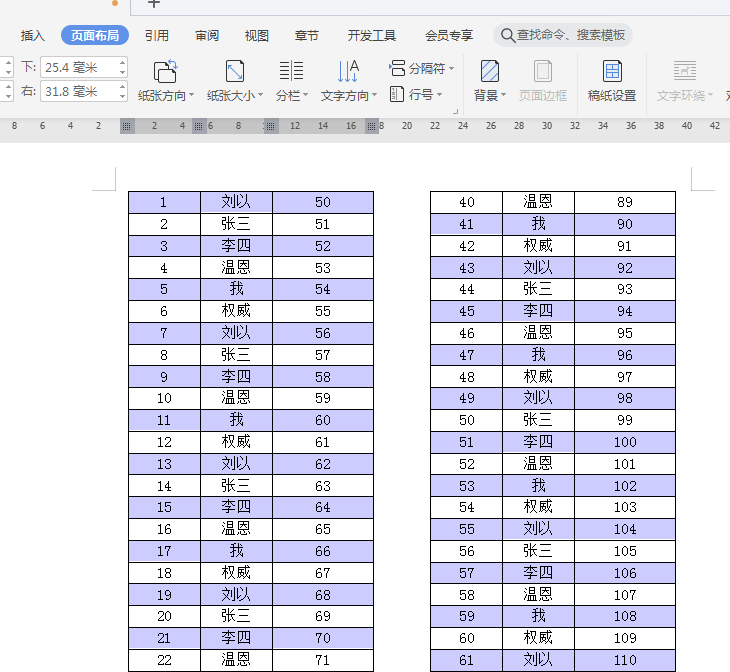730x672 pixels.
Task: Click the text direction icon
Action: tap(348, 72)
